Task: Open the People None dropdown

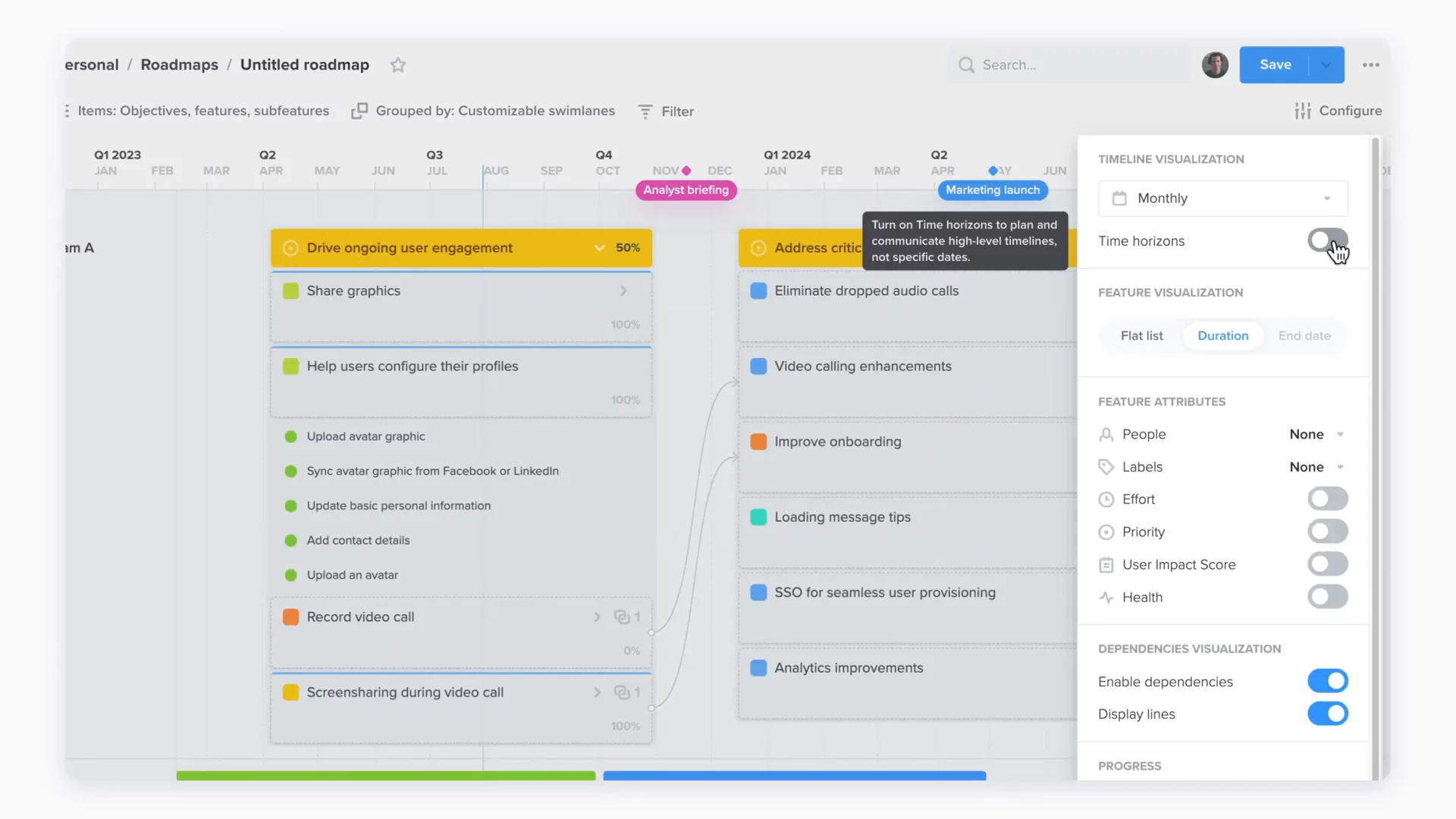Action: (x=1316, y=435)
